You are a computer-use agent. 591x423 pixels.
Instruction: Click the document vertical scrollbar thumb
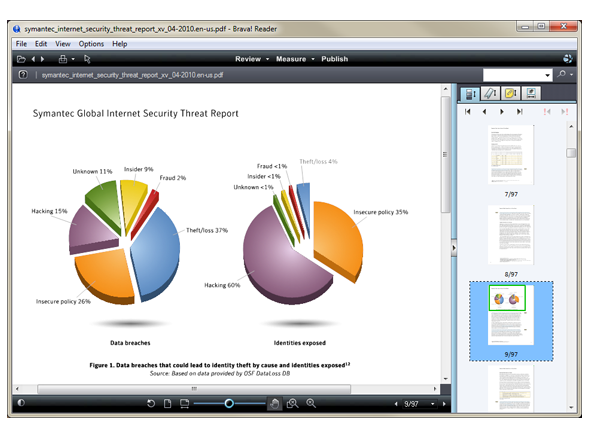coord(445,155)
